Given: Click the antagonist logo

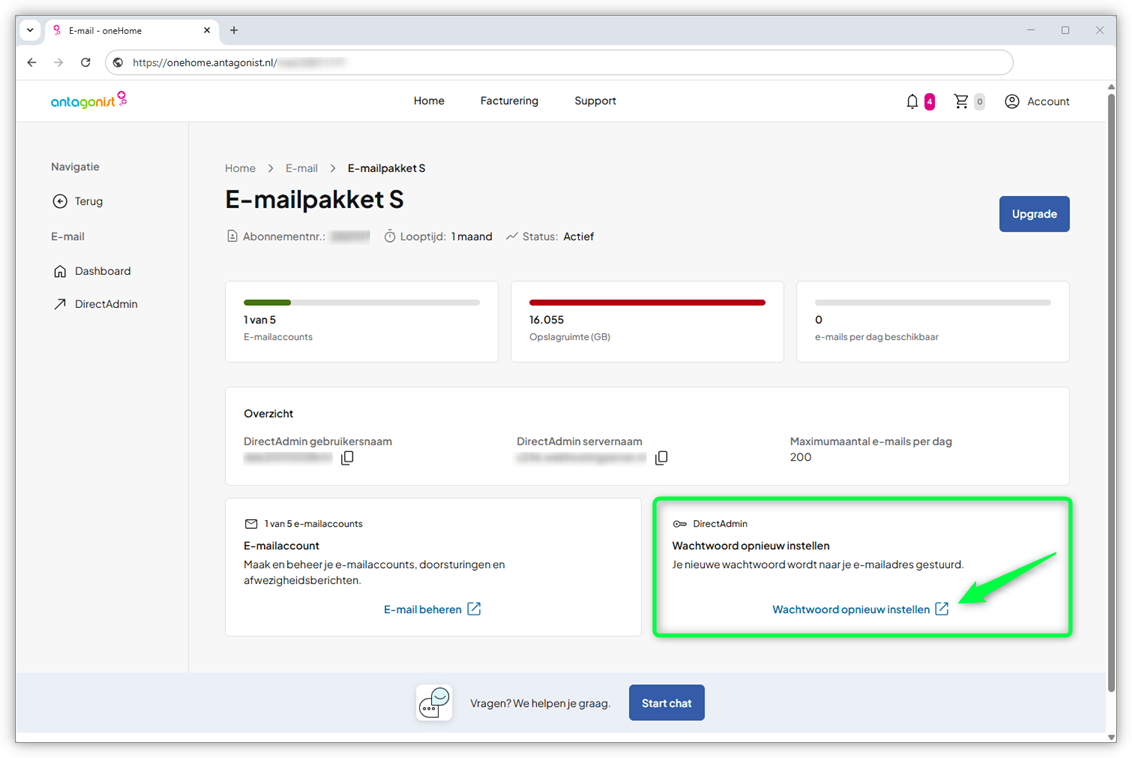Looking at the screenshot, I should [89, 100].
